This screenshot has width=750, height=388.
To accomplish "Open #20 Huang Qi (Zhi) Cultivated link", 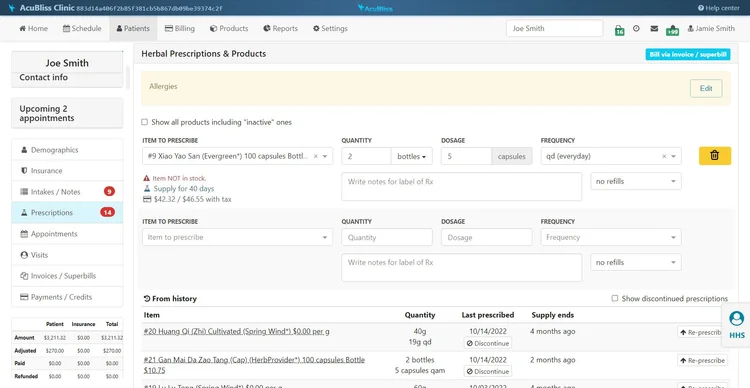I will pos(236,331).
